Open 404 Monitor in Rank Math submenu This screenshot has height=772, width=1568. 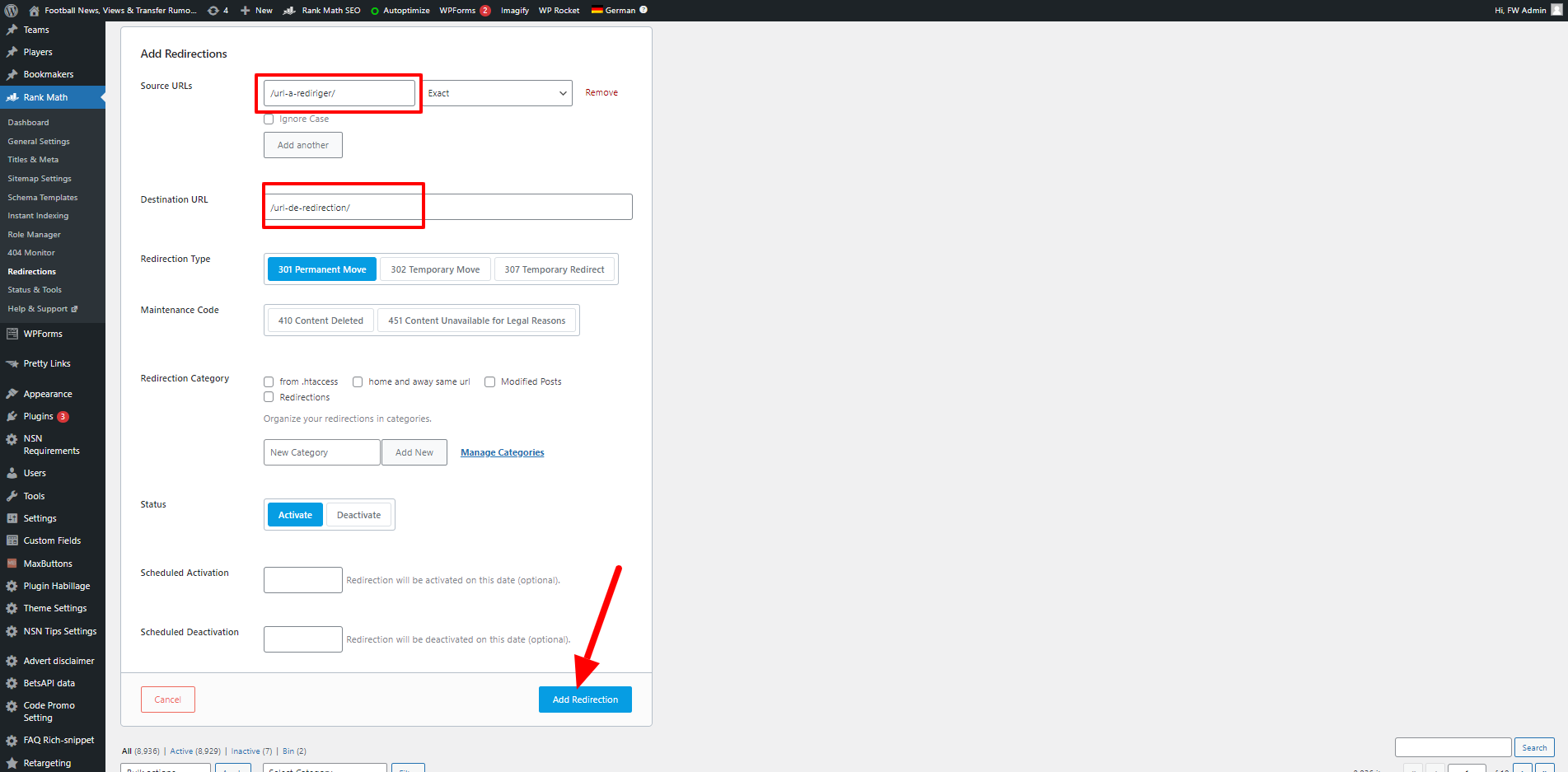[31, 253]
